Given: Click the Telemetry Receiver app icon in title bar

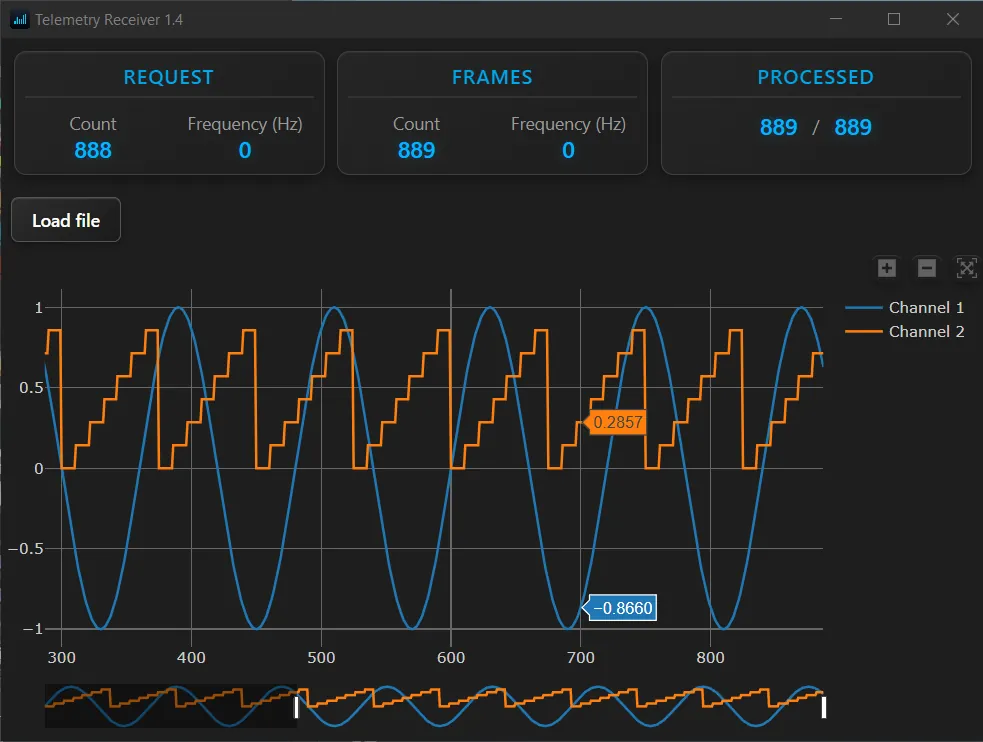Looking at the screenshot, I should pos(20,20).
